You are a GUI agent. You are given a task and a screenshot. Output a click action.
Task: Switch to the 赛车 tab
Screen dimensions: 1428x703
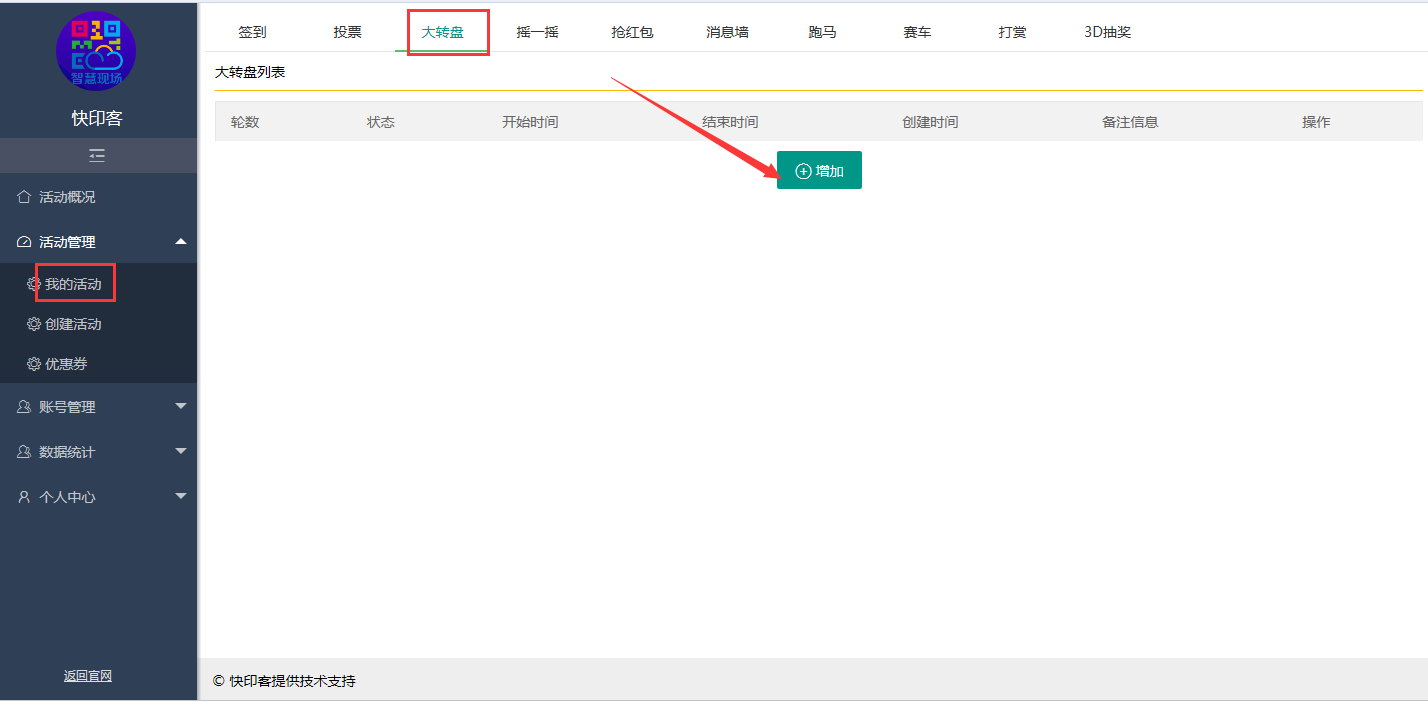(917, 32)
